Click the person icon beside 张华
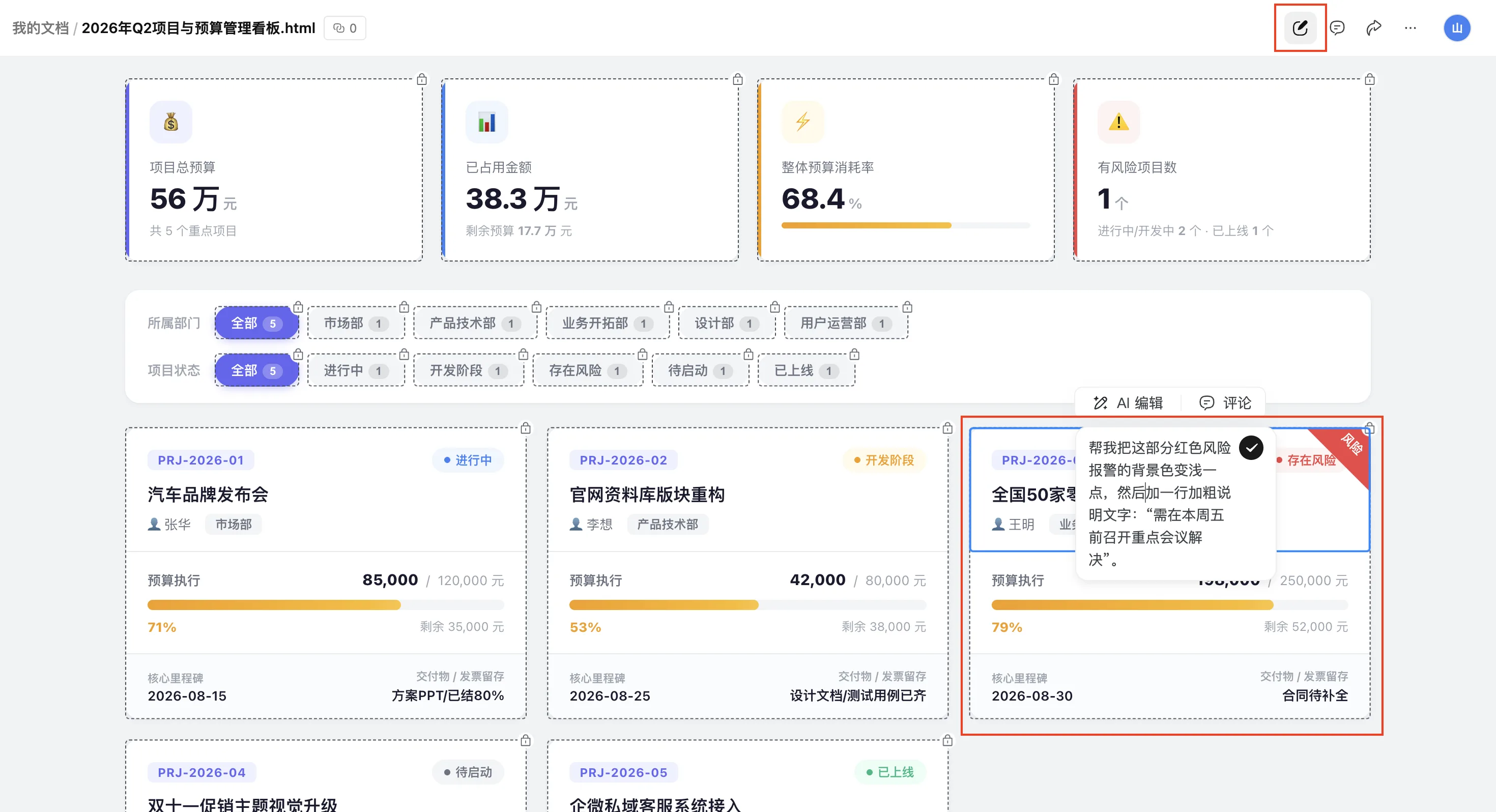Image resolution: width=1496 pixels, height=812 pixels. 154,525
